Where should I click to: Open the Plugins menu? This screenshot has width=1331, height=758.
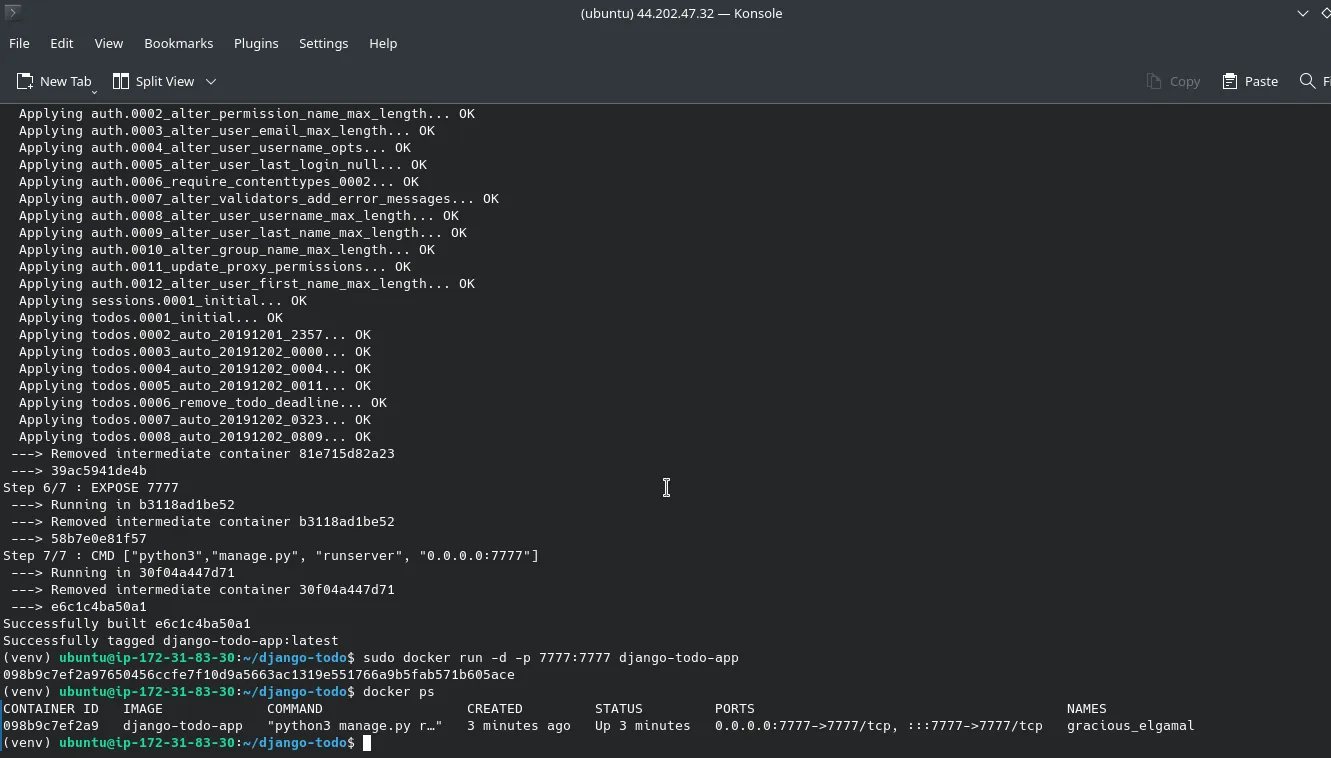tap(256, 43)
